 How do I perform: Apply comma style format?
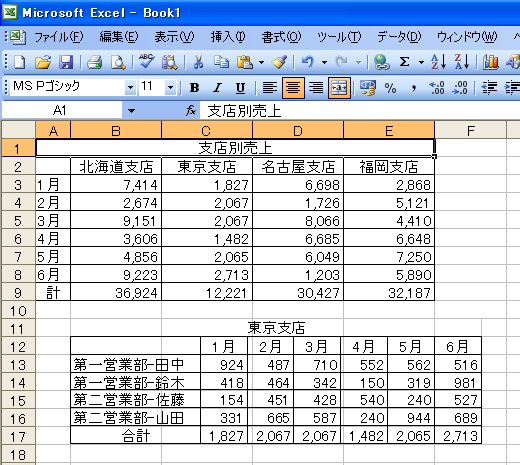point(414,88)
